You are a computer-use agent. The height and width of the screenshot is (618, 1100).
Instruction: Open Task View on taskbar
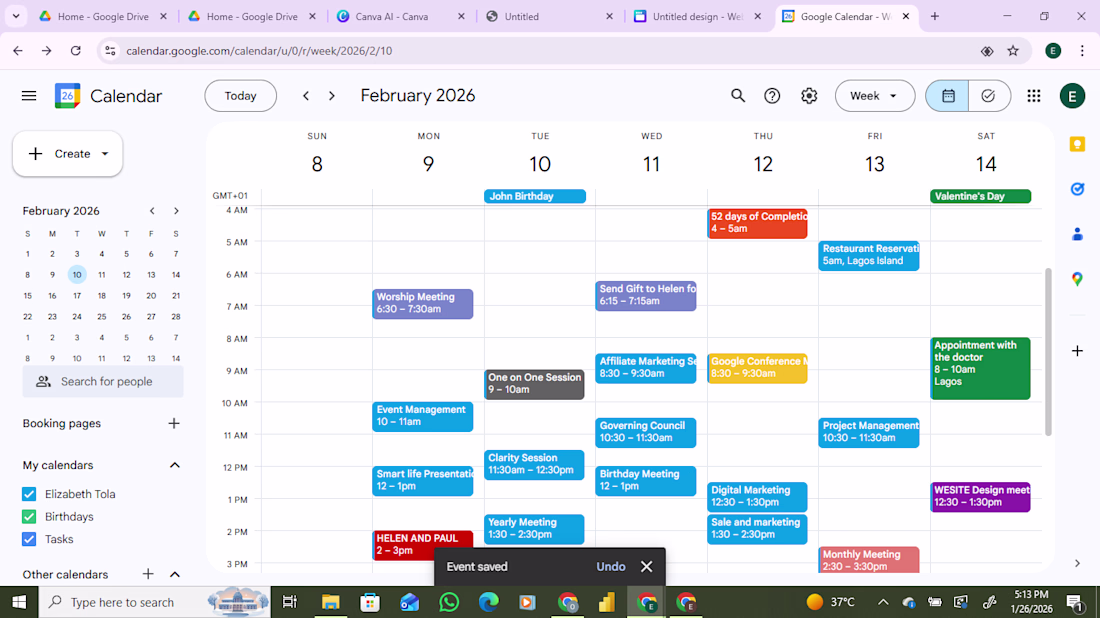point(290,602)
